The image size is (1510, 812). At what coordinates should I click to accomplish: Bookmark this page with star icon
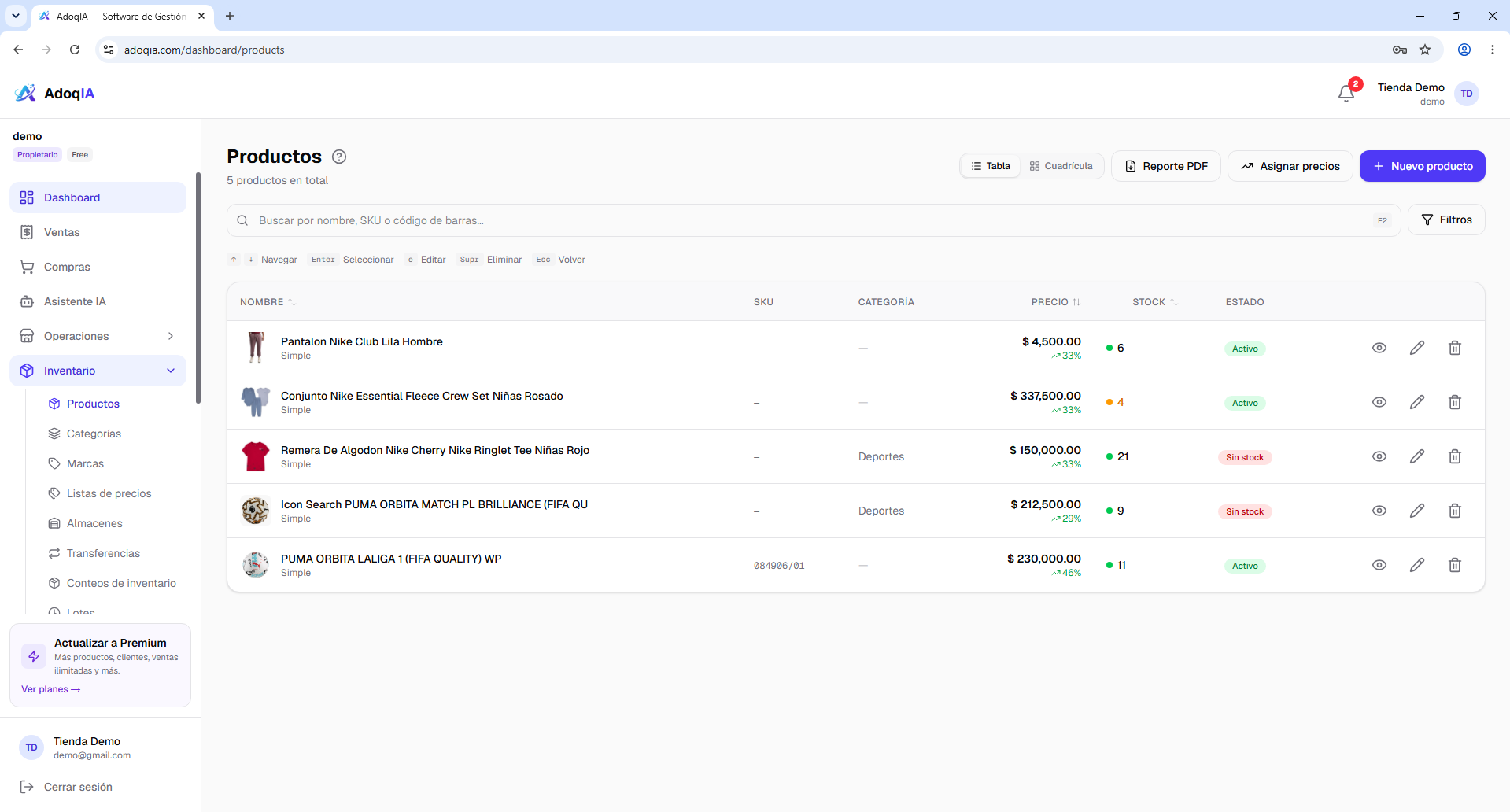click(x=1425, y=50)
